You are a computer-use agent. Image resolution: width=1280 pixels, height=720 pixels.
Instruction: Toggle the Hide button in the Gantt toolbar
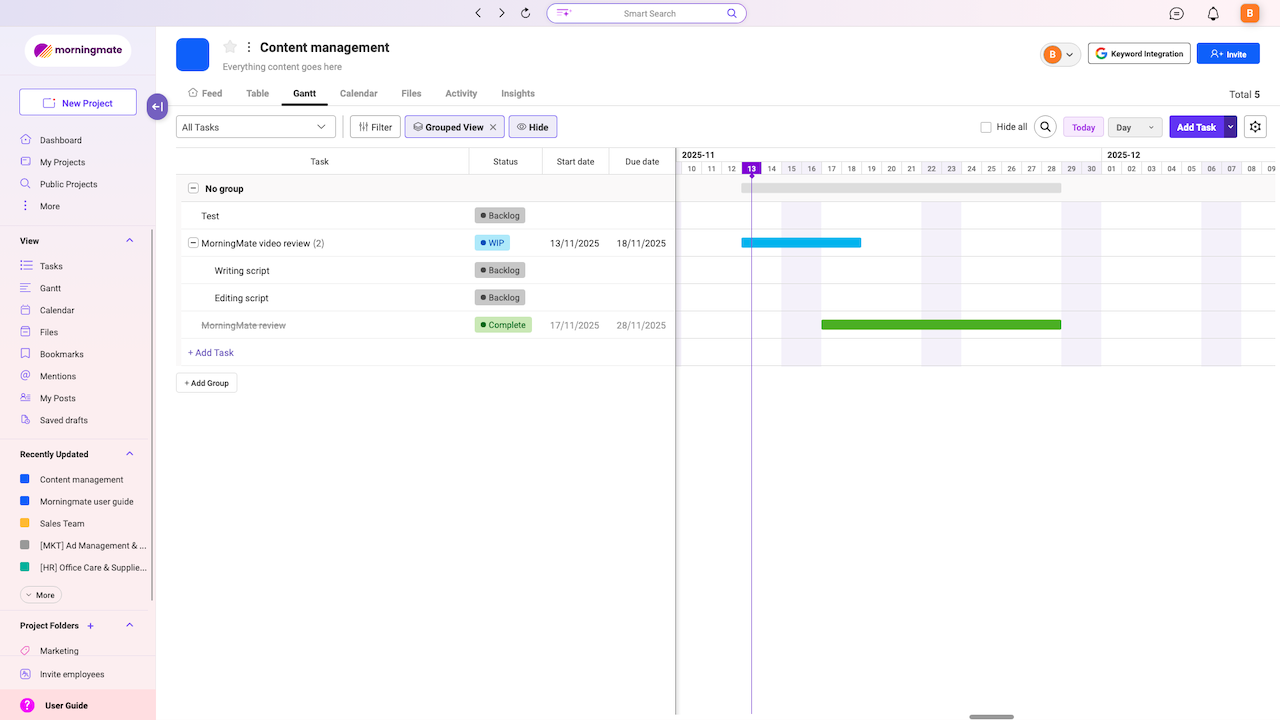[532, 126]
